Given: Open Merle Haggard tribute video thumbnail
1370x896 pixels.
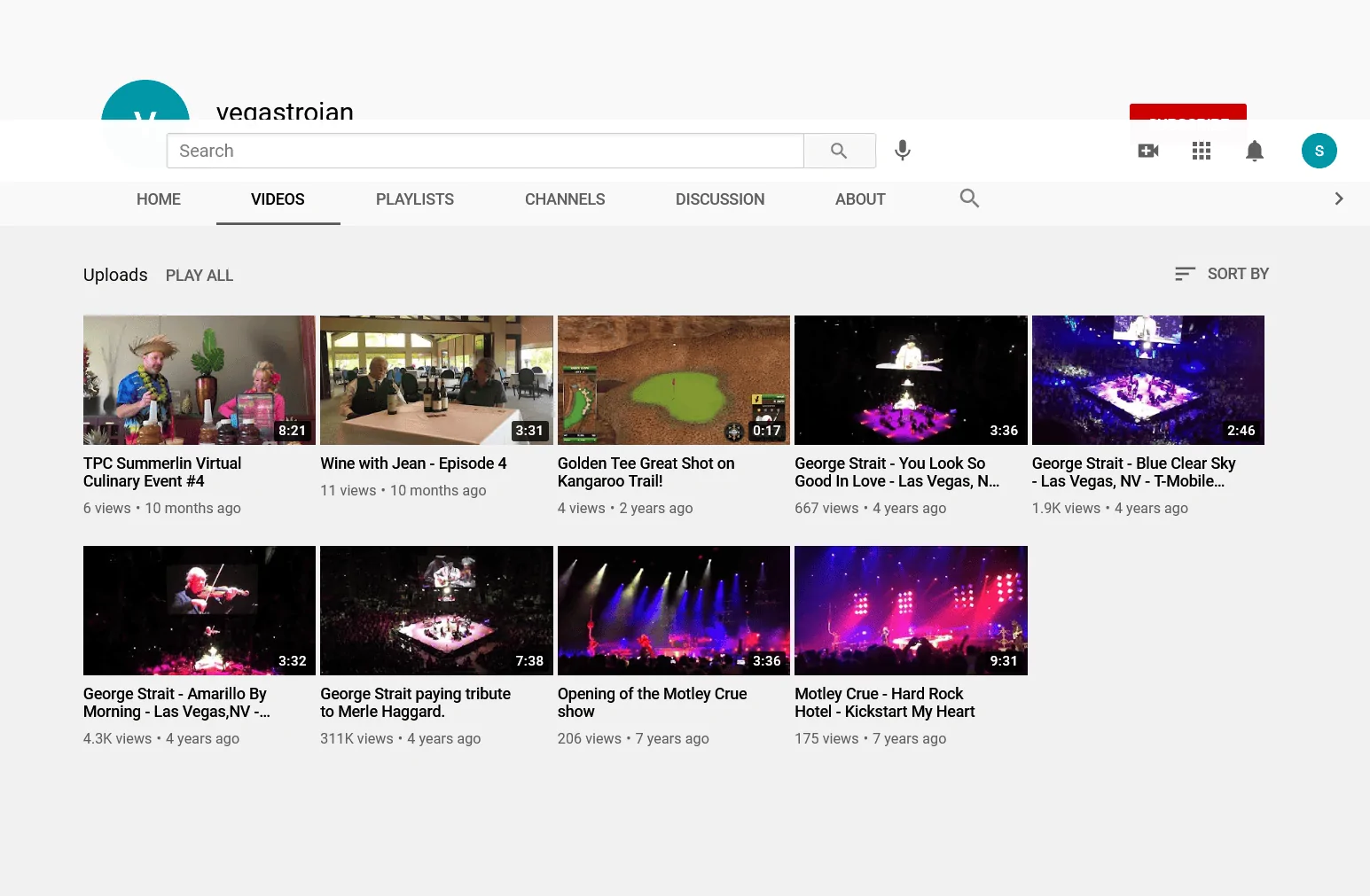Looking at the screenshot, I should [x=436, y=611].
